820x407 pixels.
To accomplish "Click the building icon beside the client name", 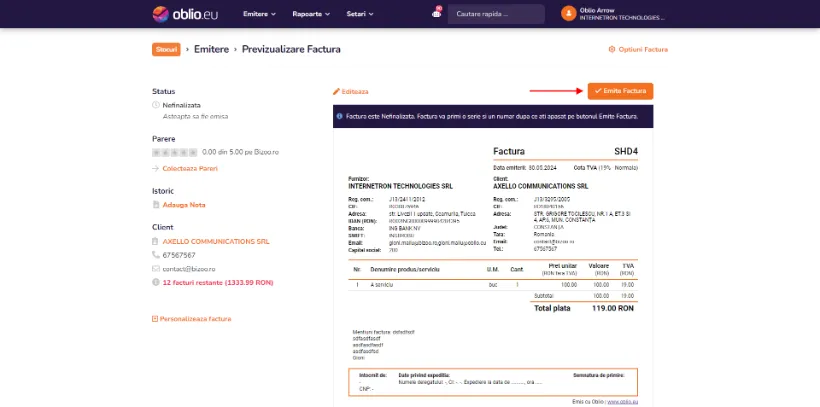I will (x=155, y=242).
